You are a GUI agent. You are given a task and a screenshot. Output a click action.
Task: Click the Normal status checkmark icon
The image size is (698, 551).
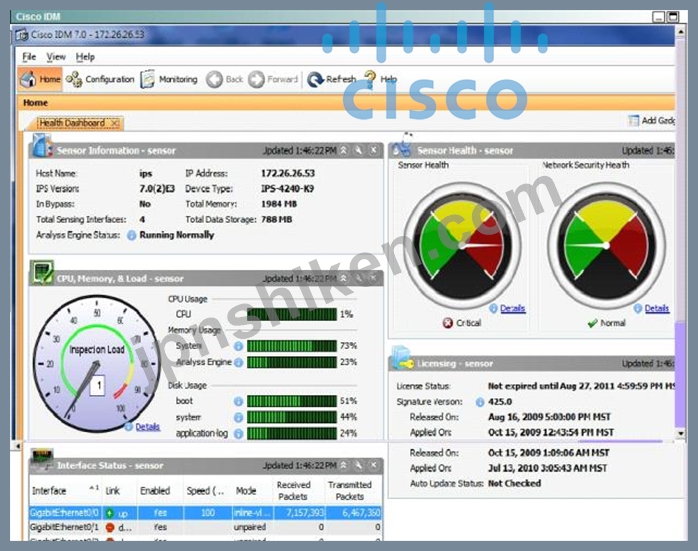click(592, 323)
